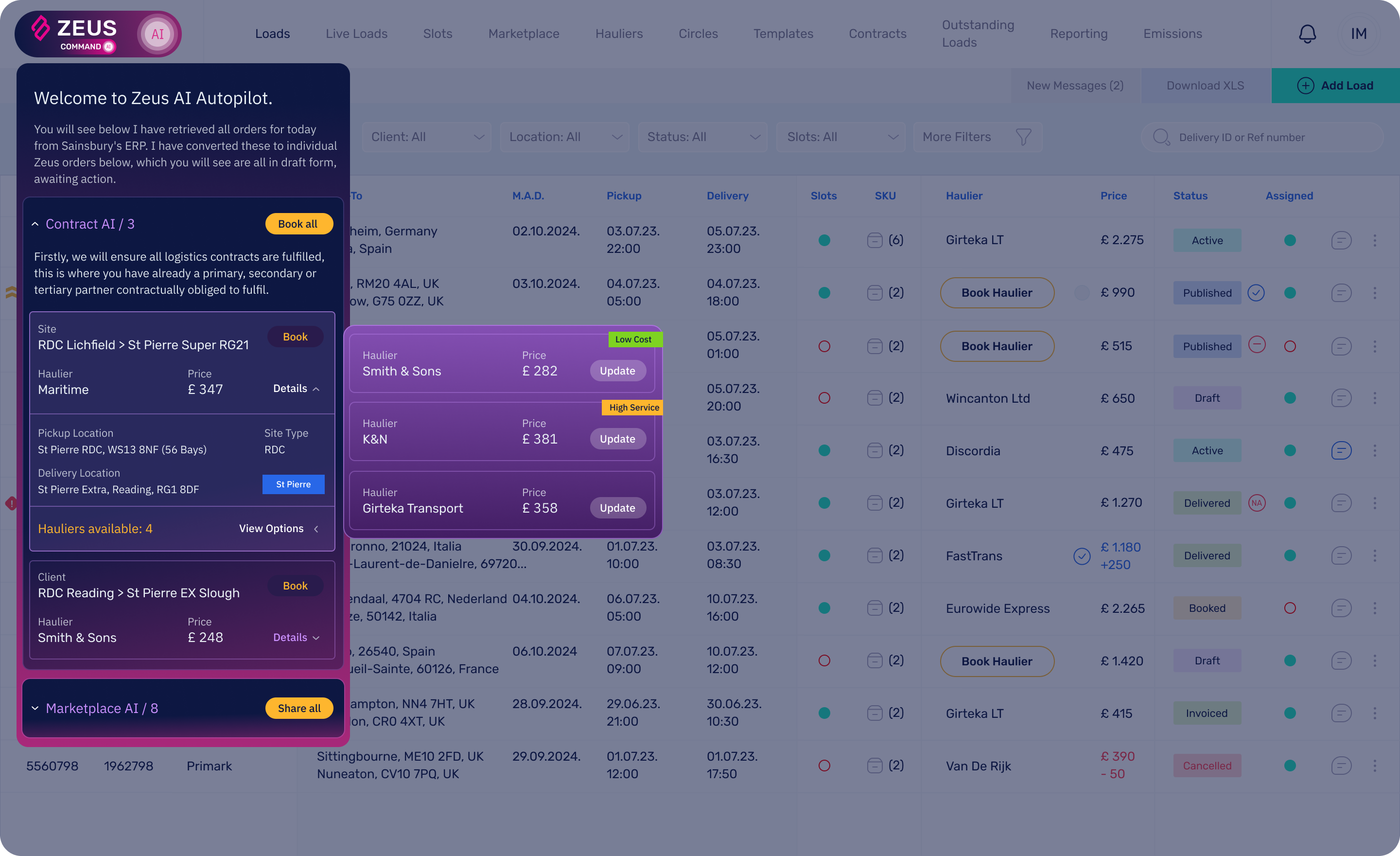Click IM user avatar
1400x856 pixels.
1359,34
